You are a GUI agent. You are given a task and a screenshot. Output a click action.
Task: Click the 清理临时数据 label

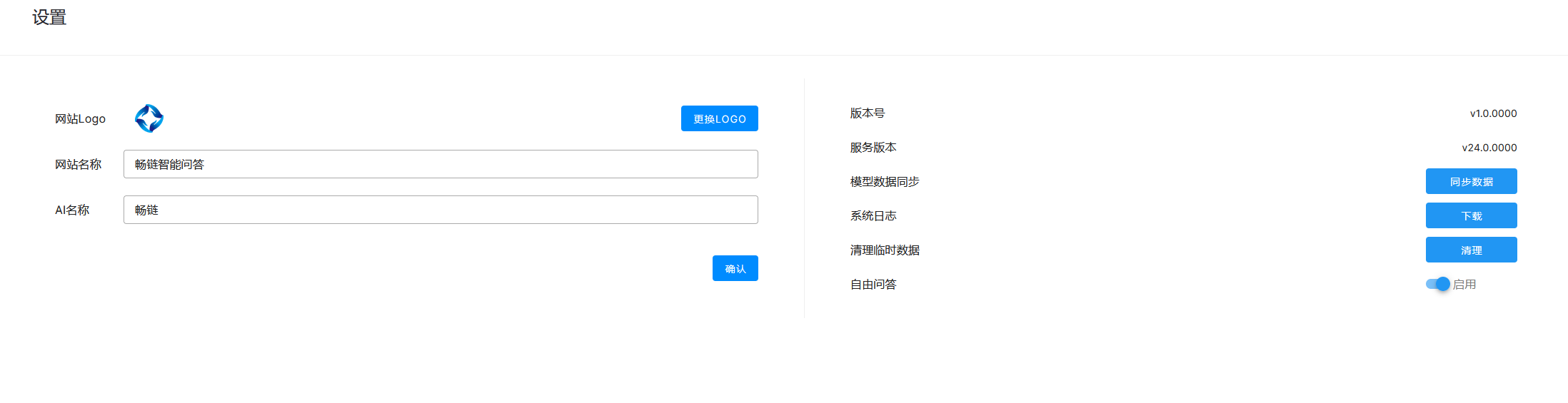(x=884, y=250)
